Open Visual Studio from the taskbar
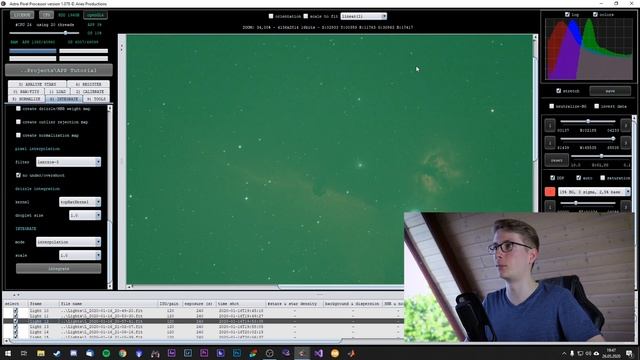 [318, 353]
